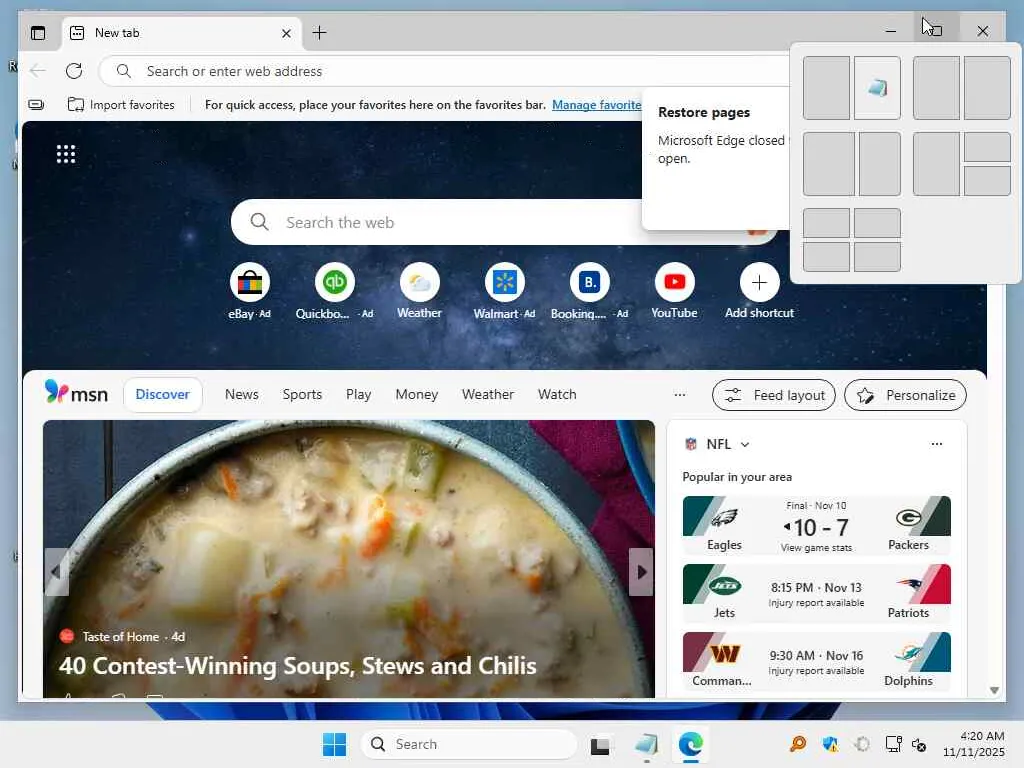Click Import favorites in favorites bar
The width and height of the screenshot is (1024, 768).
(x=121, y=104)
